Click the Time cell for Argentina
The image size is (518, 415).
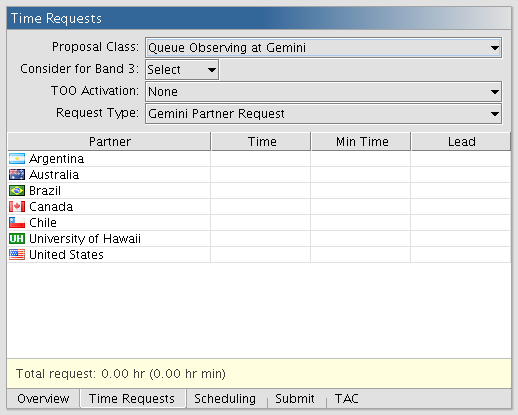click(261, 159)
